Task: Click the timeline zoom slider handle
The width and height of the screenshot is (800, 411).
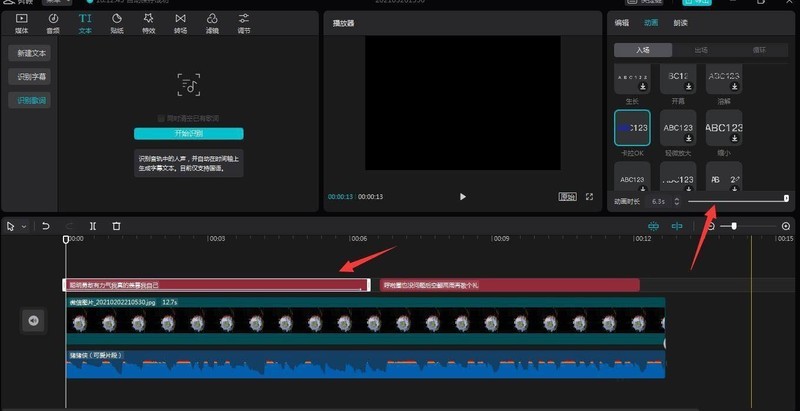Action: point(734,226)
